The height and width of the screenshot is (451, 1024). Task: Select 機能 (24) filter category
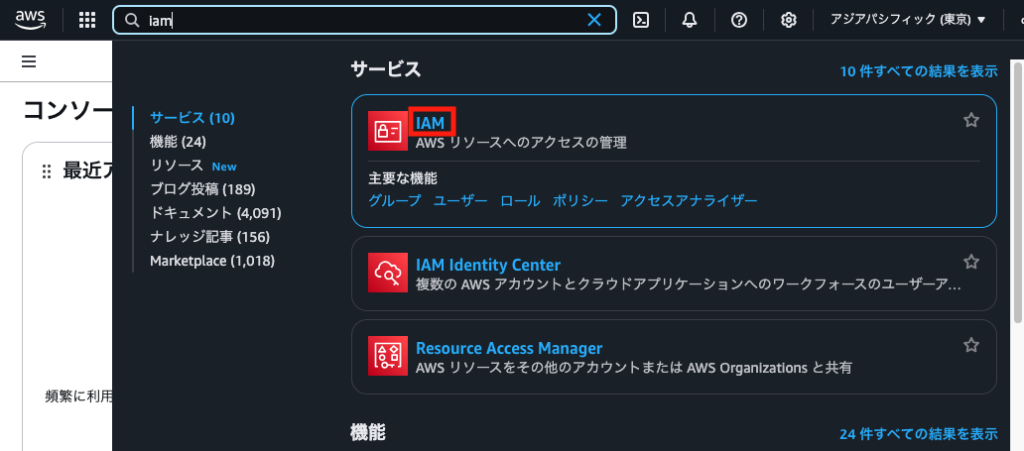pyautogui.click(x=178, y=142)
